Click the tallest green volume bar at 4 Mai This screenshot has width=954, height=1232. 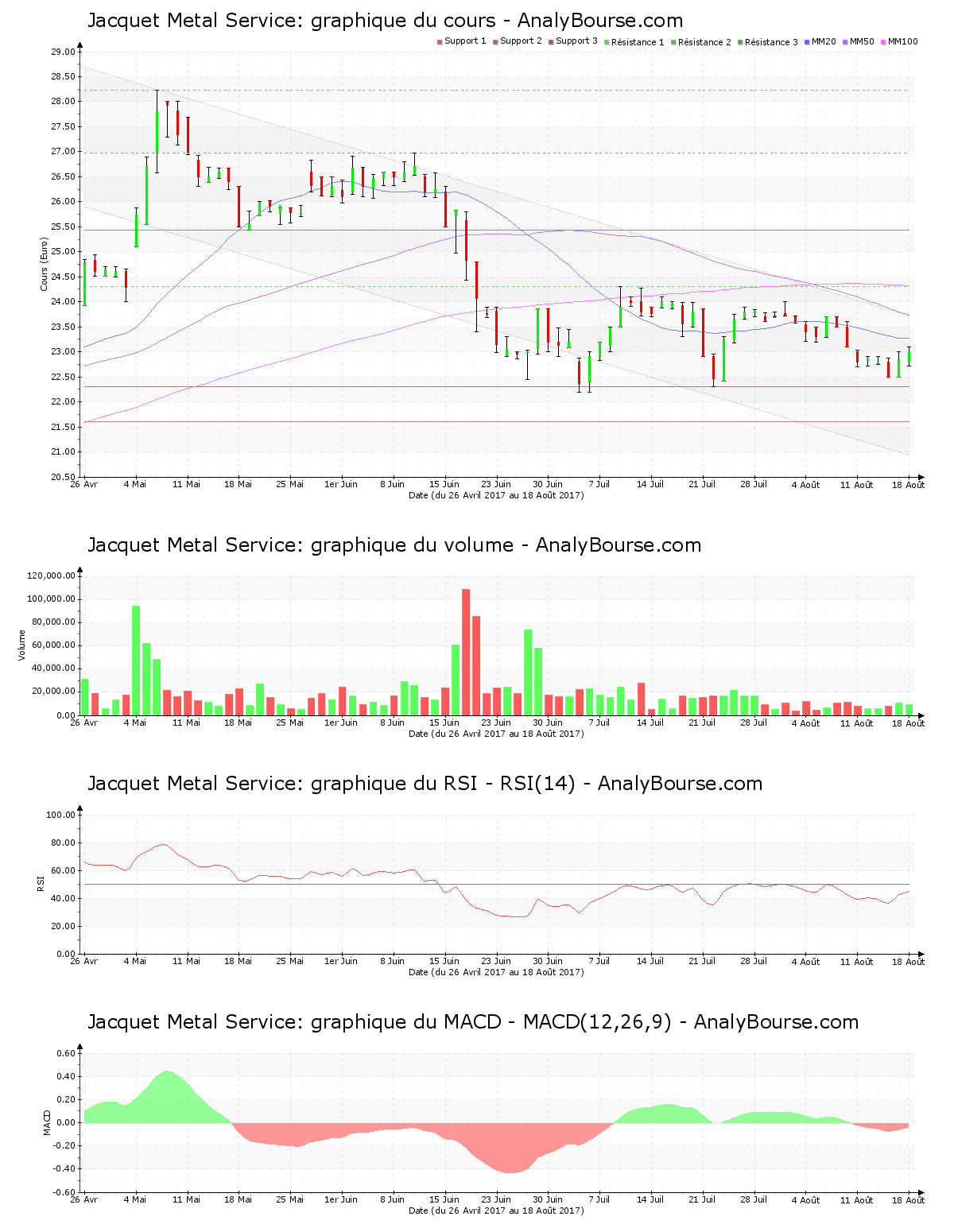pos(136,660)
